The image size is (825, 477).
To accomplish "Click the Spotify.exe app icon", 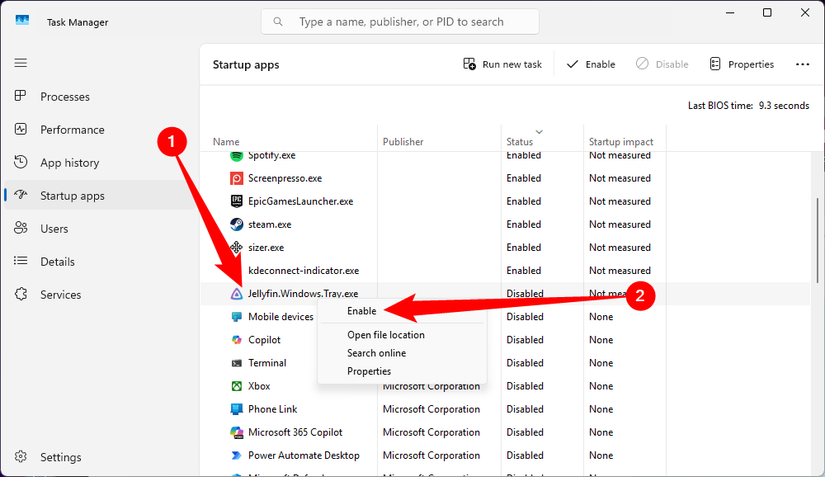I will tap(236, 156).
